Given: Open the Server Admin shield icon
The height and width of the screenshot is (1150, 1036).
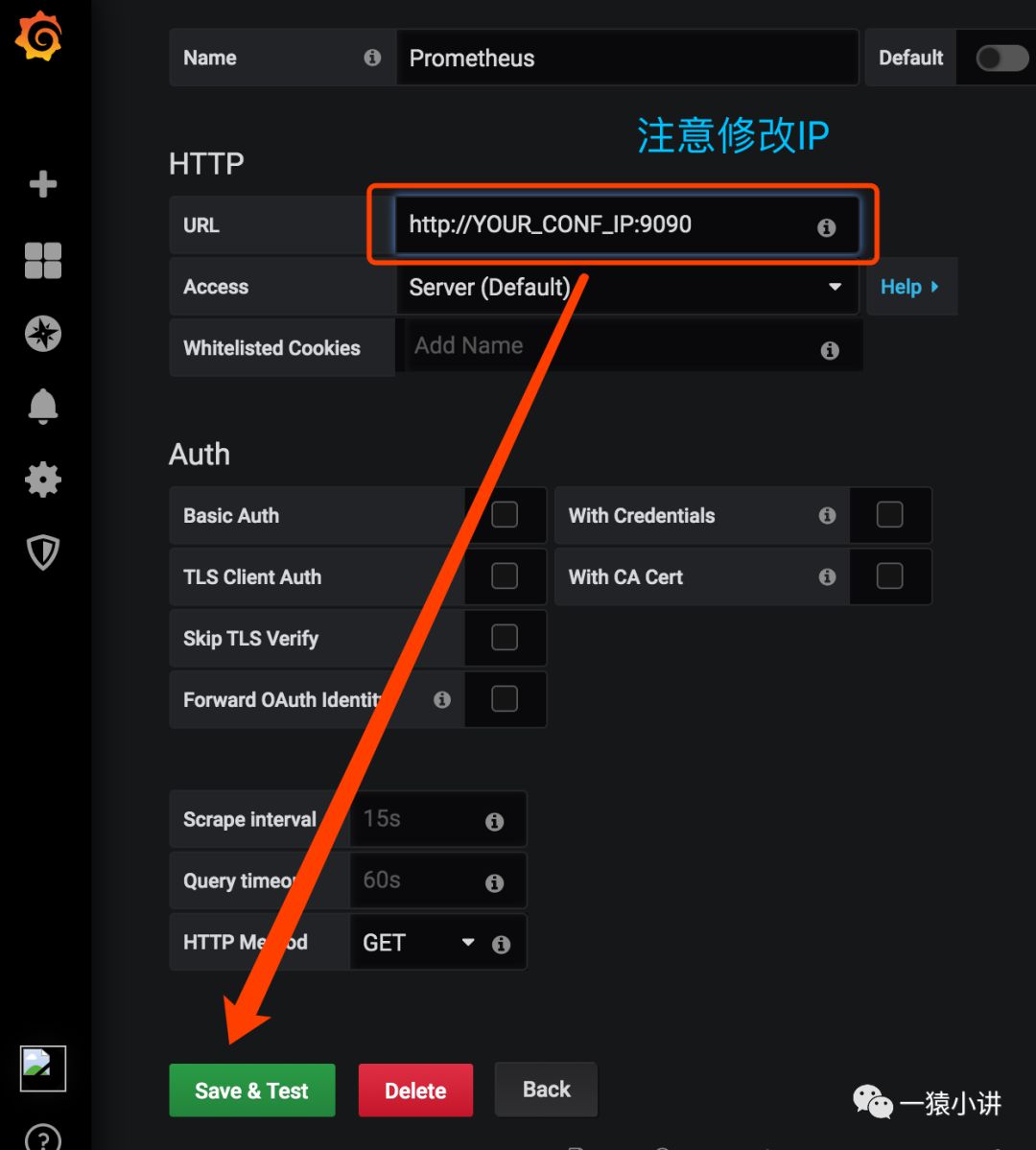Looking at the screenshot, I should [42, 552].
